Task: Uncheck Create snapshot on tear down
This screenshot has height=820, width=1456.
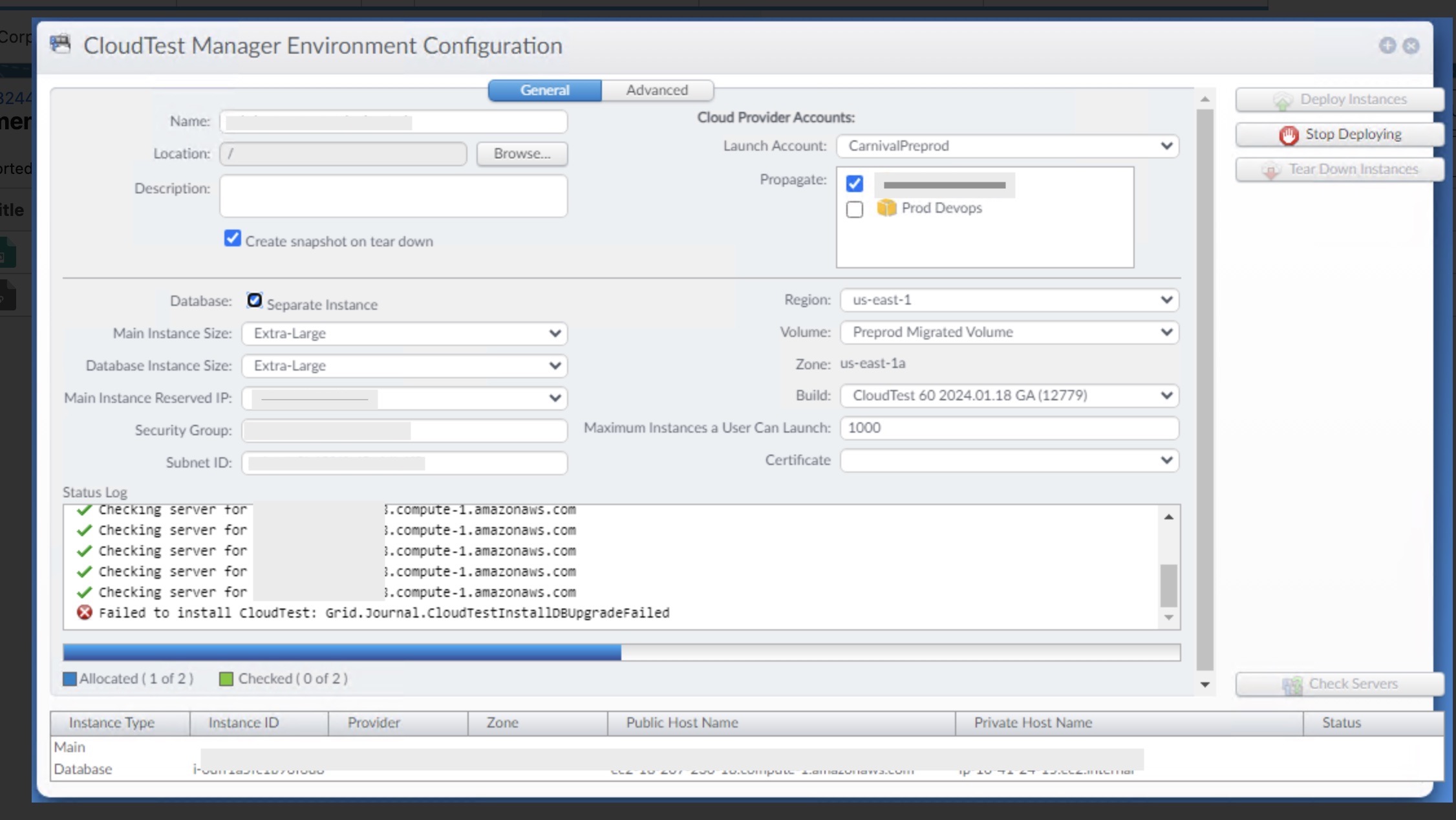Action: (x=232, y=239)
